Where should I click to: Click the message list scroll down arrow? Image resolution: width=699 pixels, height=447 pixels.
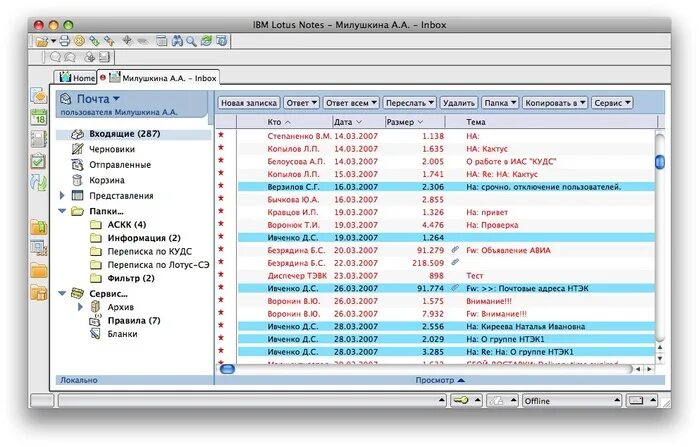coord(660,358)
